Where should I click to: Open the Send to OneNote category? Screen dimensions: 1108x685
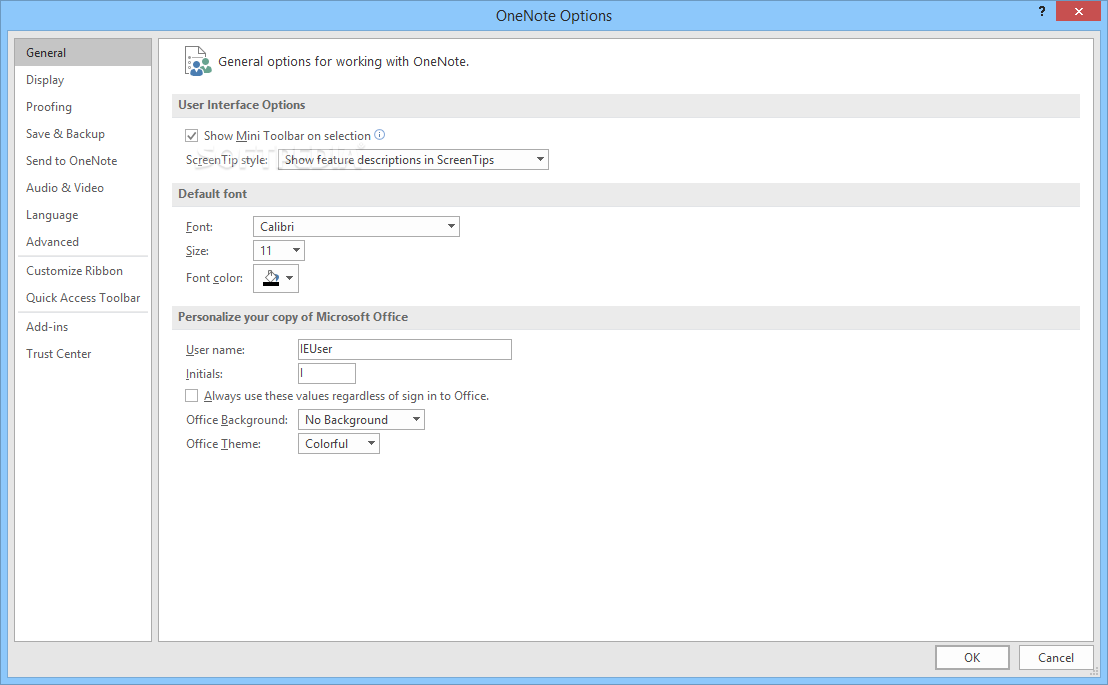point(83,160)
